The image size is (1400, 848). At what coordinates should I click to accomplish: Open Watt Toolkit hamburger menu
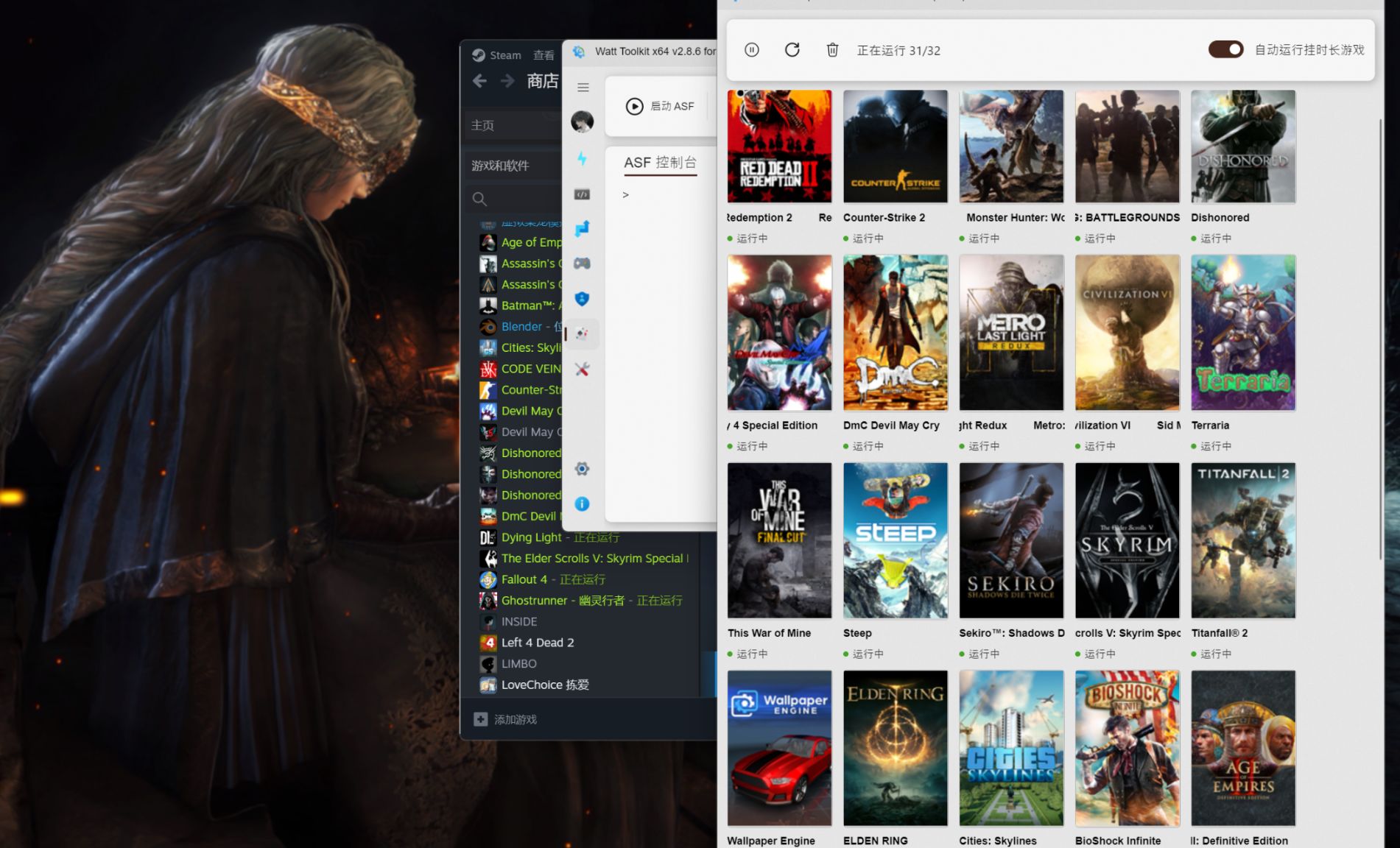click(583, 88)
